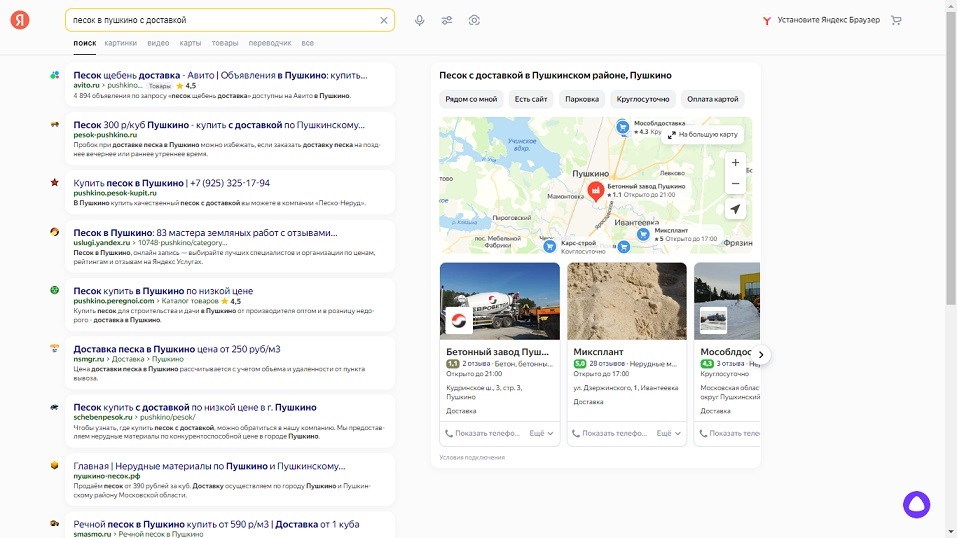Open the "карты" search tab
This screenshot has height=538, width=957.
pos(190,43)
